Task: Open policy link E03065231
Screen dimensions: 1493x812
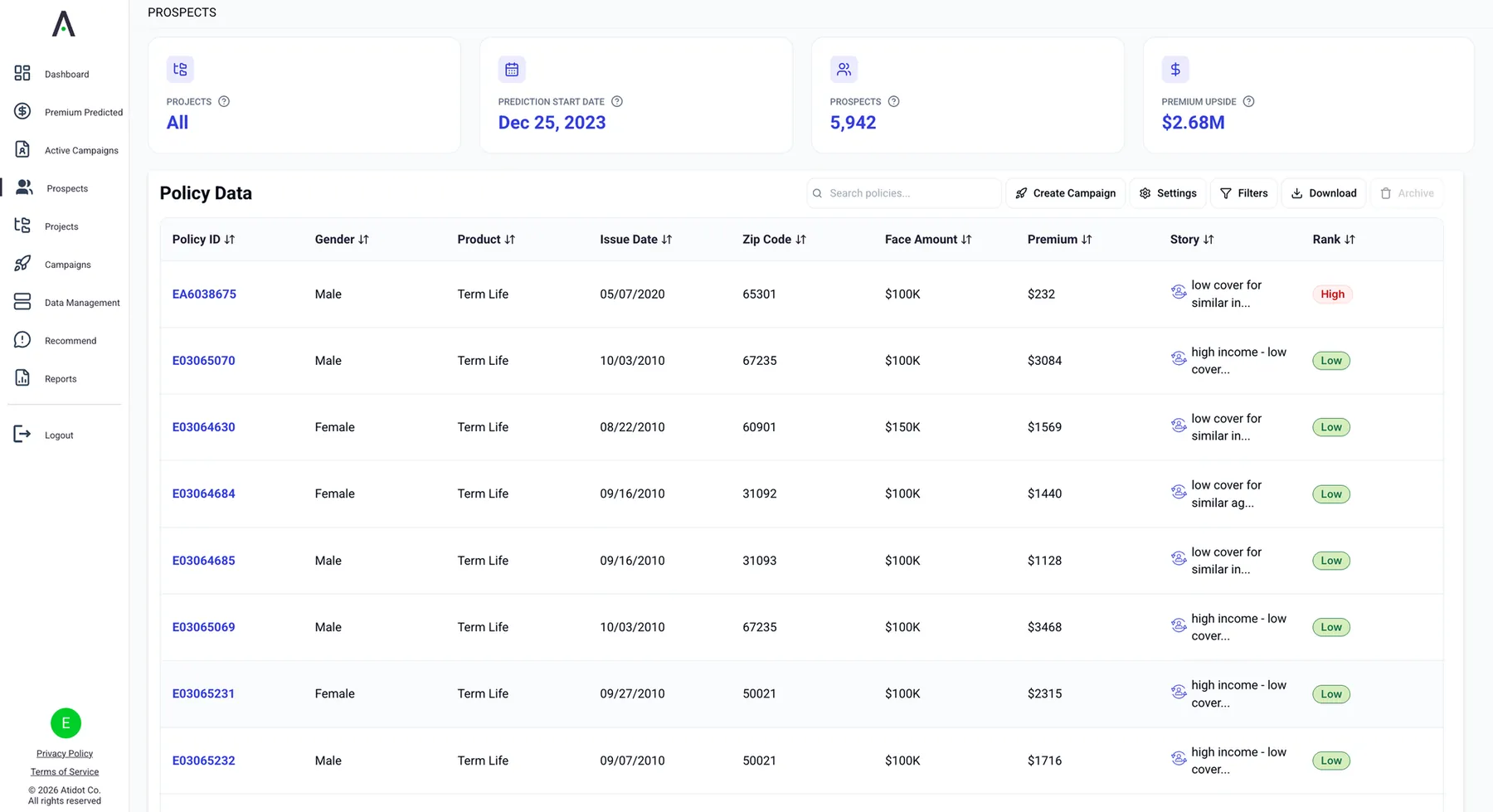Action: 203,693
